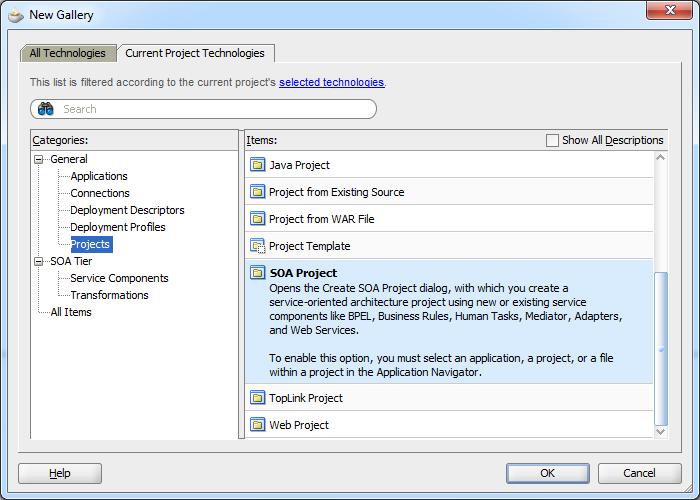Select the General tree node label

point(69,159)
